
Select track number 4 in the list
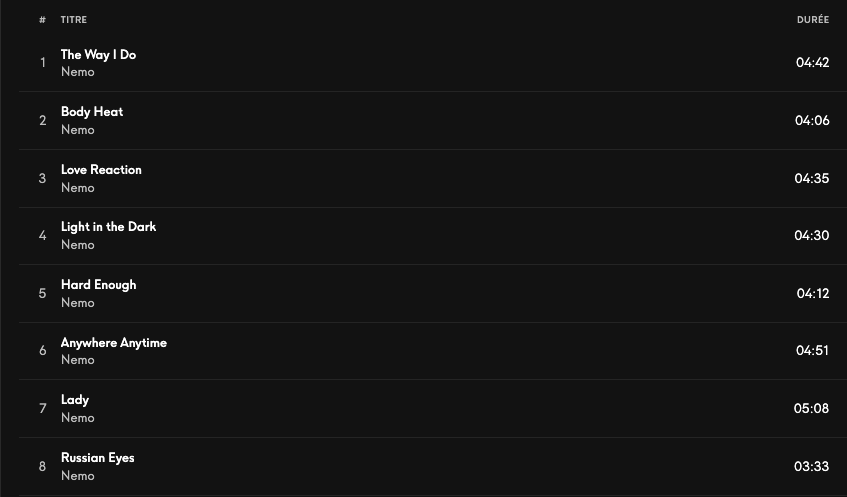[x=43, y=236]
